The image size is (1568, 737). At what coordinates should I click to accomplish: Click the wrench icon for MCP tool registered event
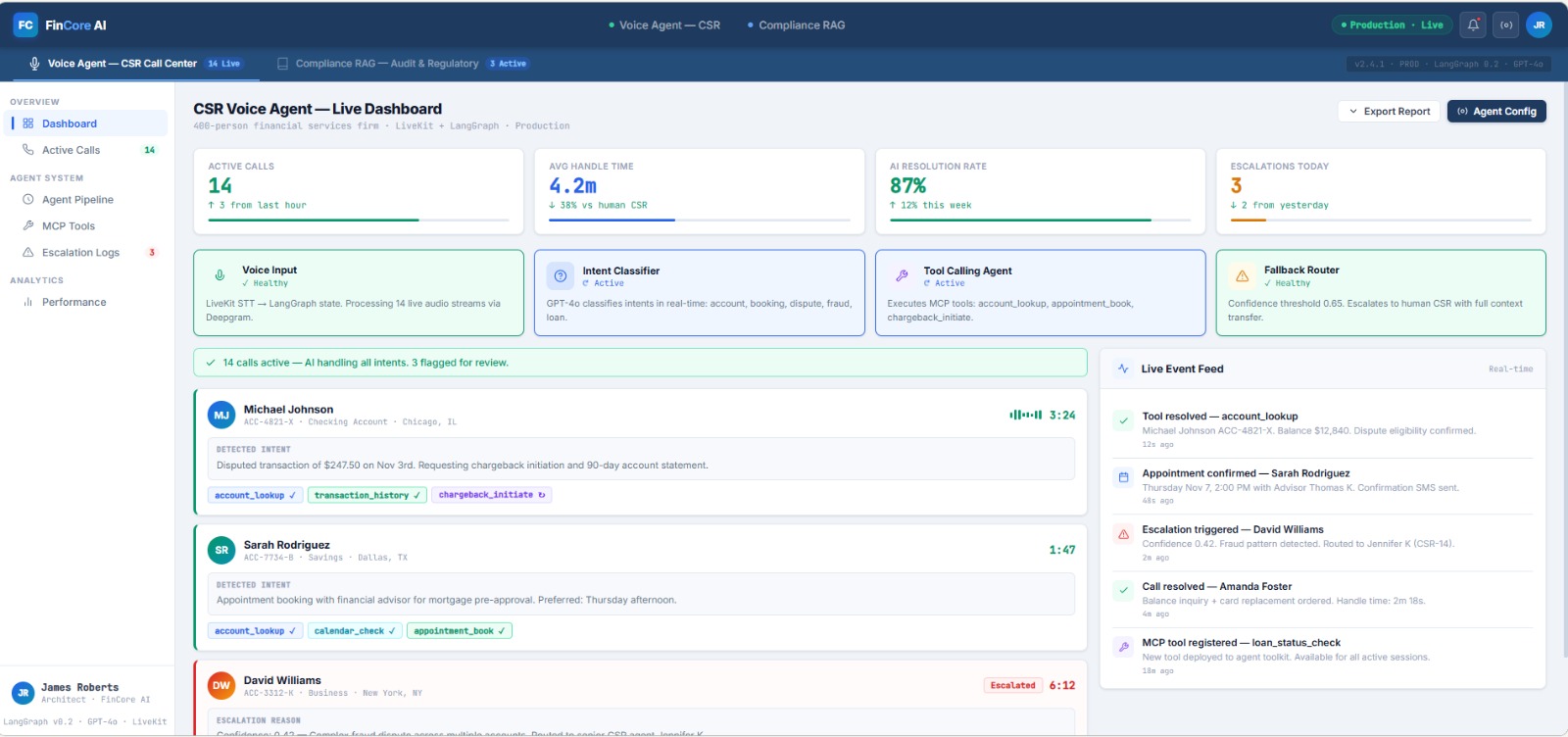(x=1123, y=647)
